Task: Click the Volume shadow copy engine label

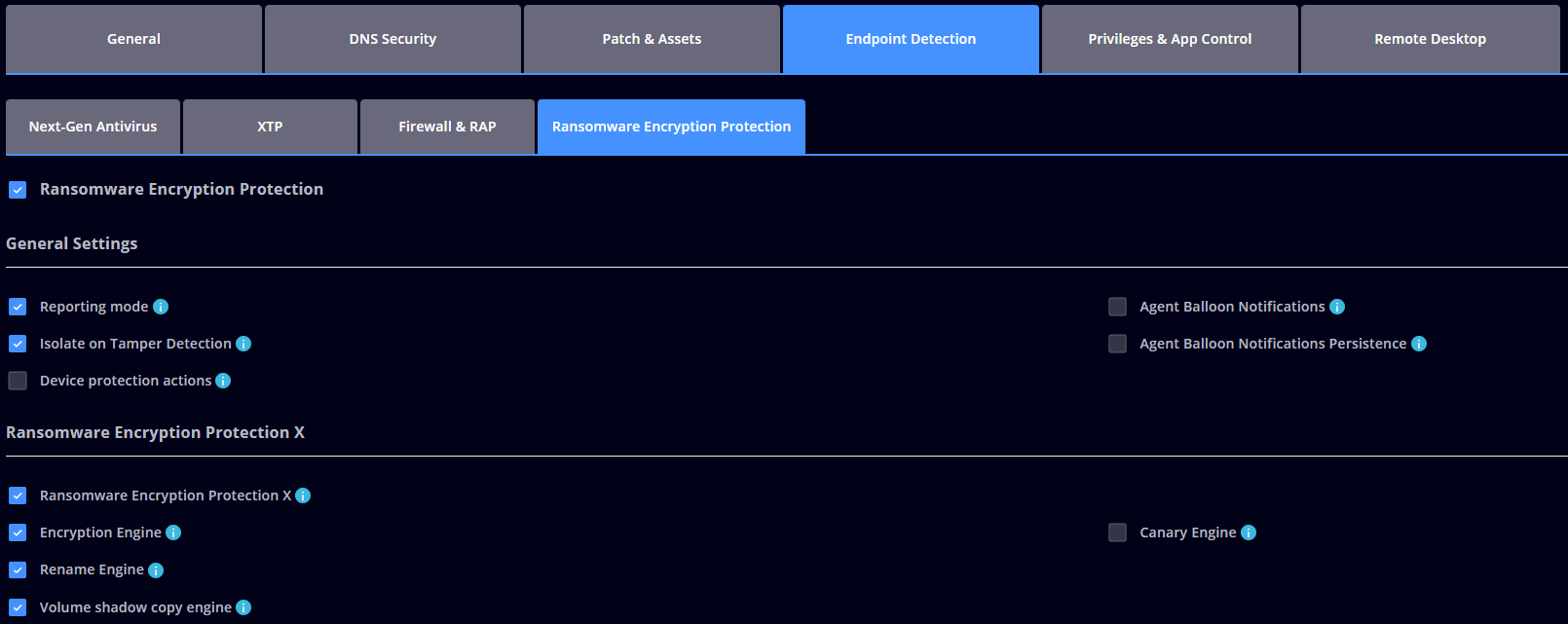Action: 135,607
